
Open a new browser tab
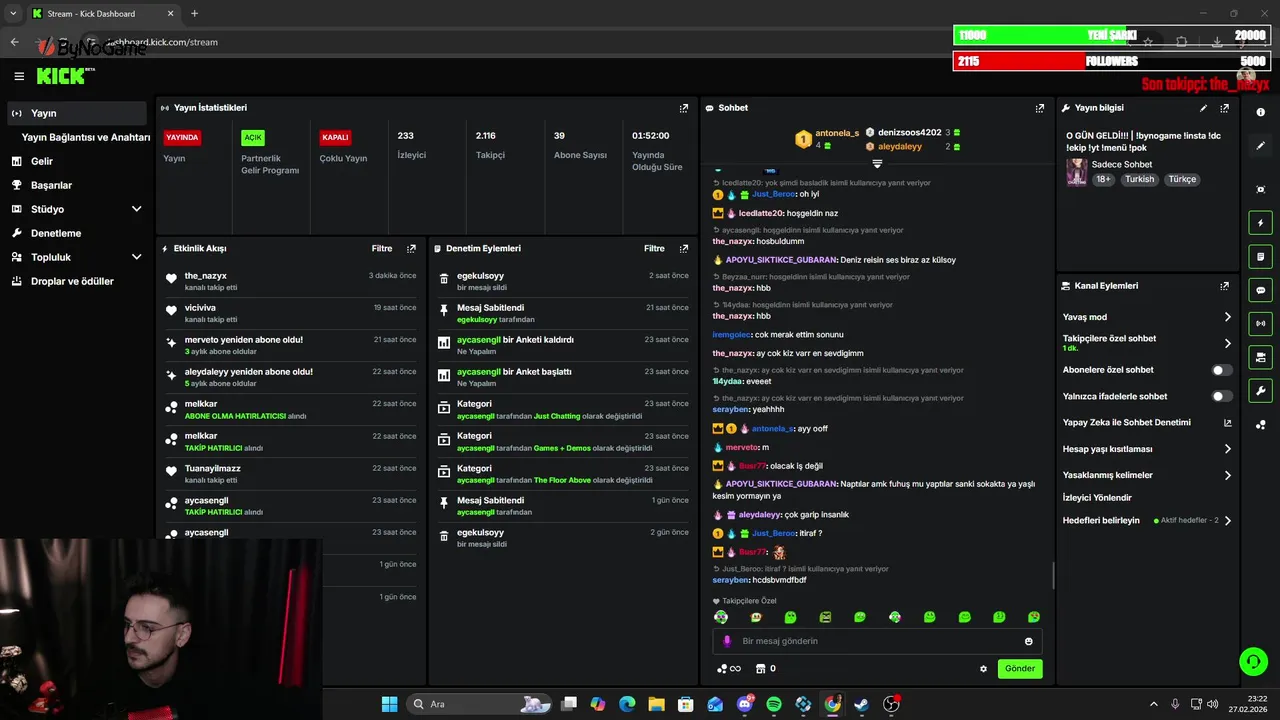pyautogui.click(x=194, y=14)
